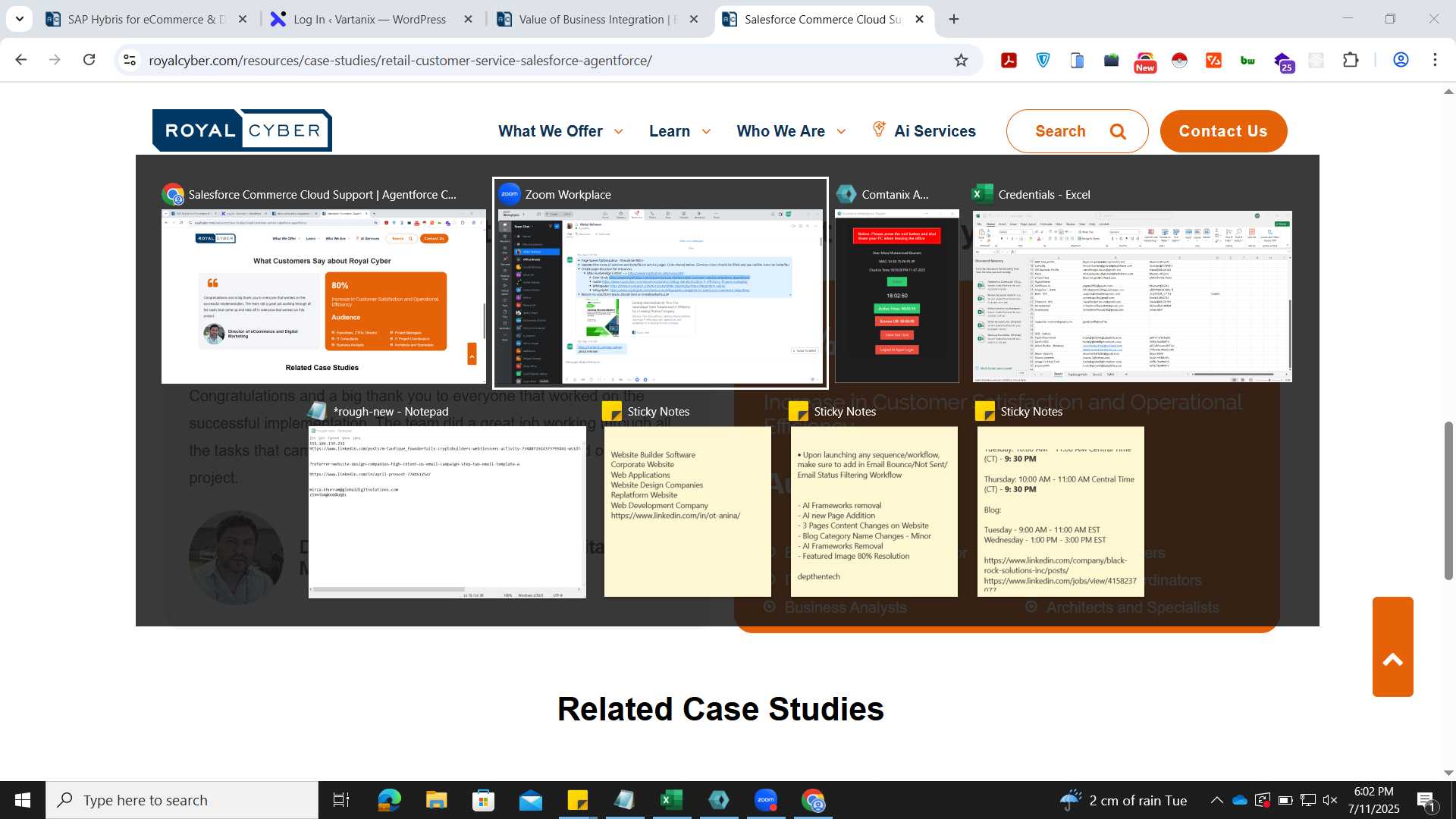Select Sticky Note listing Website Builder Software
The width and height of the screenshot is (1456, 819).
687,500
